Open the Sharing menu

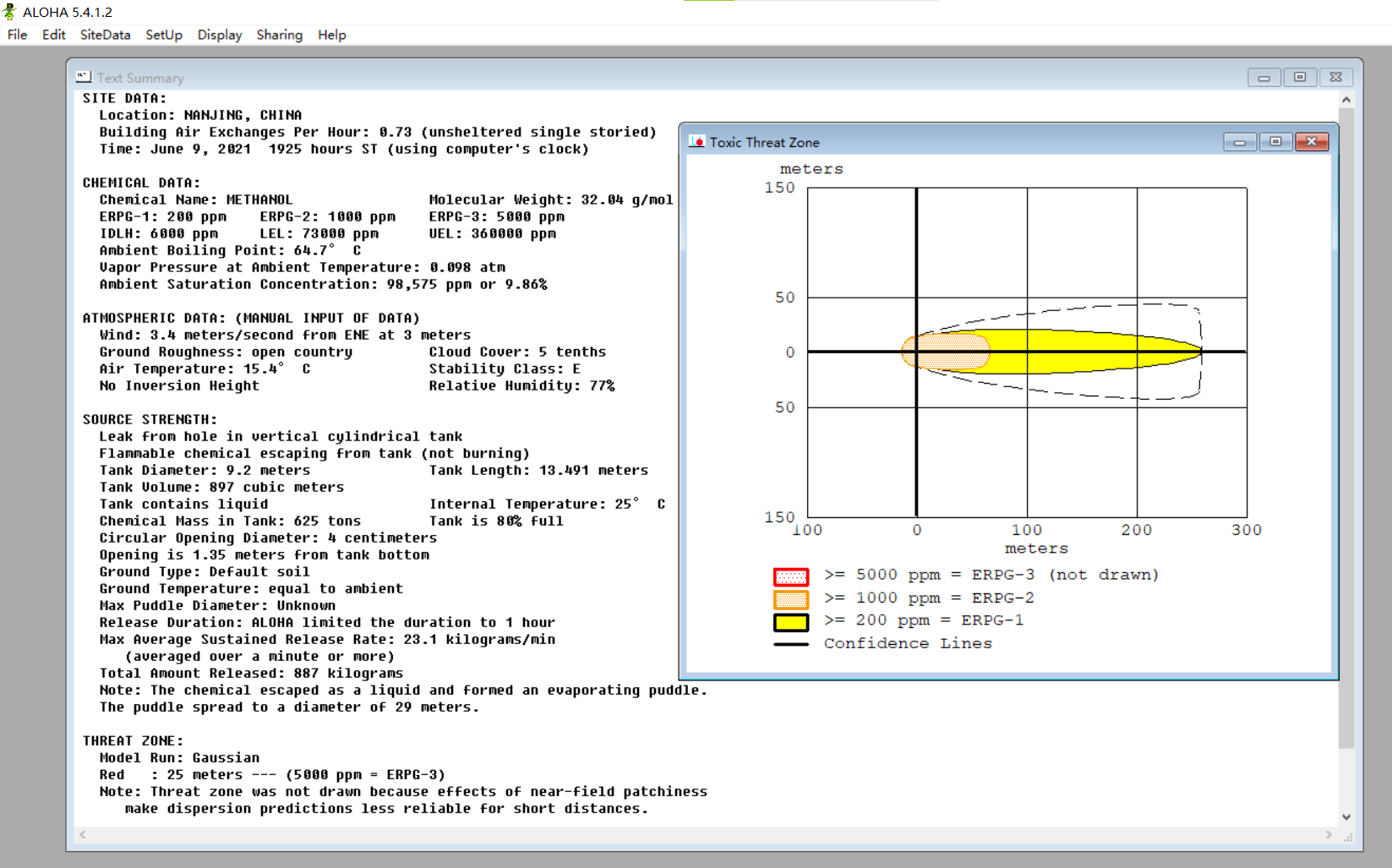coord(280,35)
